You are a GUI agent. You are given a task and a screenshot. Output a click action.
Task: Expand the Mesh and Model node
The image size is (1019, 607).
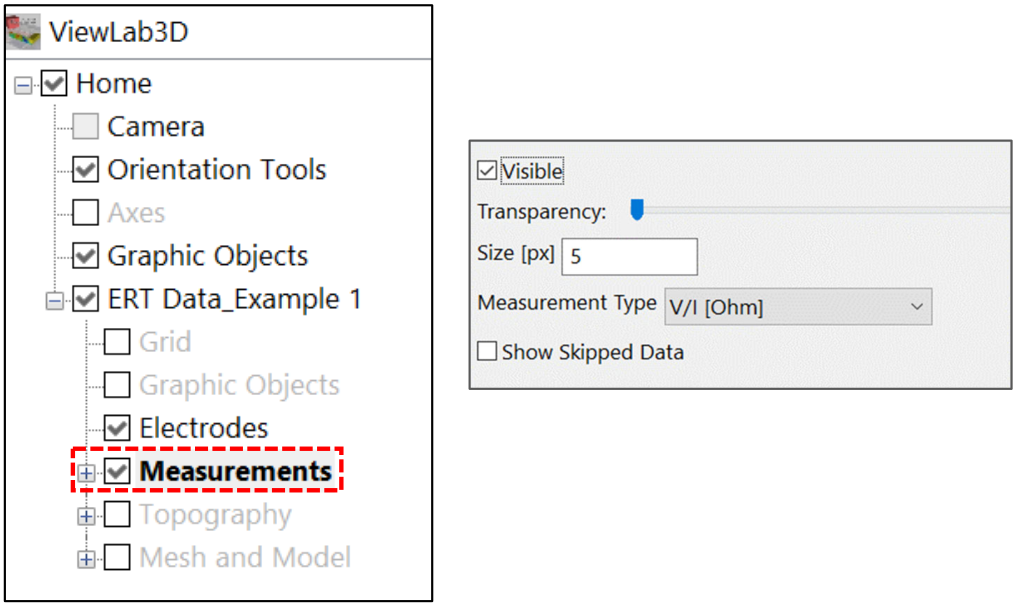tap(86, 560)
